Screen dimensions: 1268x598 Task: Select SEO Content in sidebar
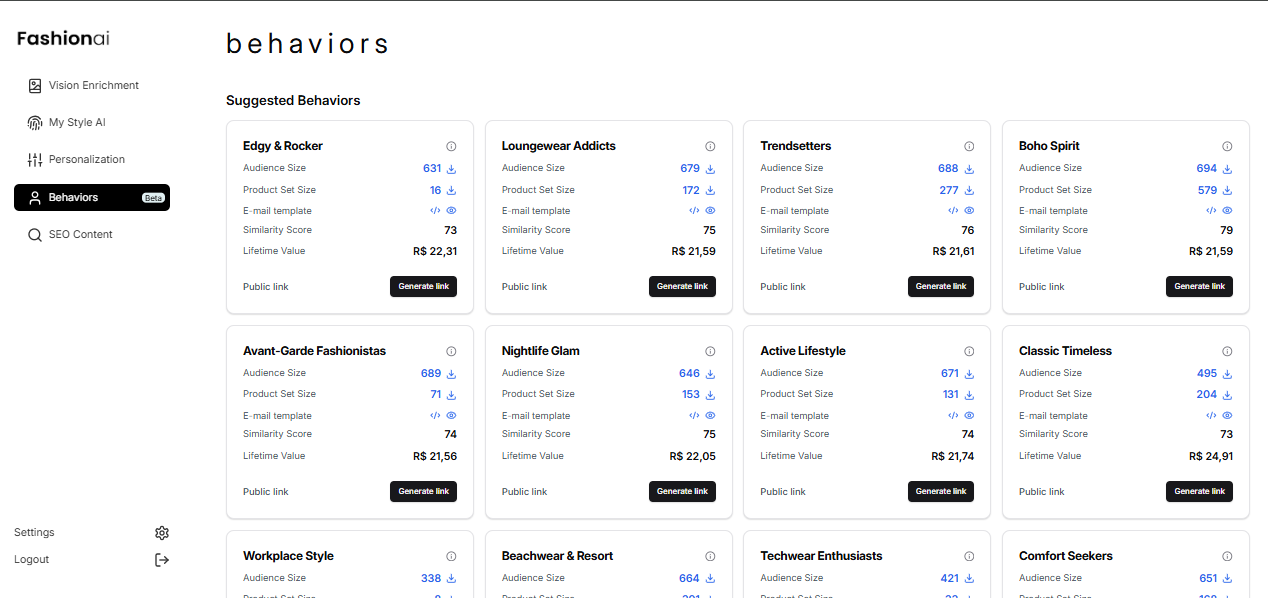[x=80, y=235]
